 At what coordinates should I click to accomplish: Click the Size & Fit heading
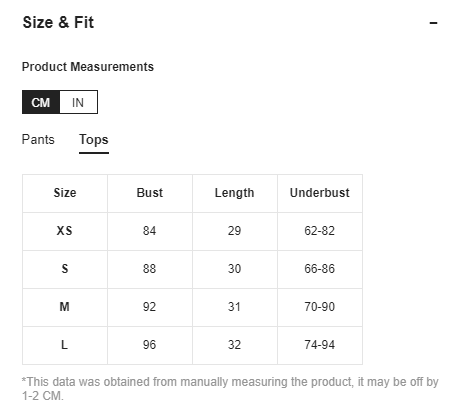[x=58, y=23]
